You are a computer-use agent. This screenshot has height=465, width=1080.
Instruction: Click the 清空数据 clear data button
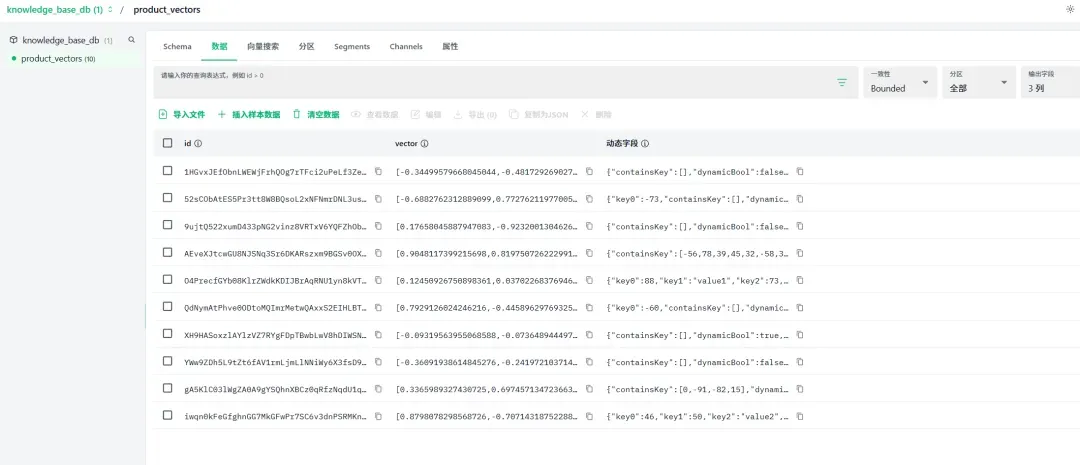click(316, 115)
